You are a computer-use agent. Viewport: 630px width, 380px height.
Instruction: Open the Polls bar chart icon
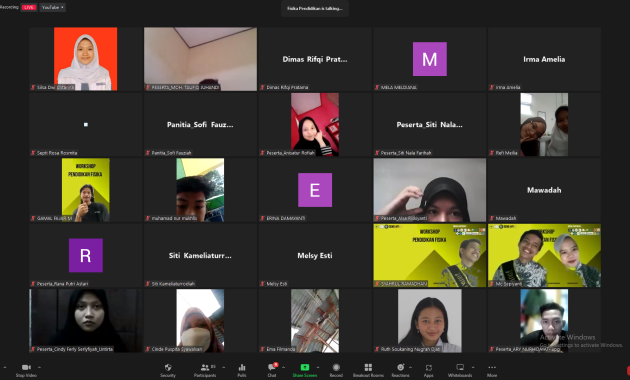pyautogui.click(x=241, y=367)
